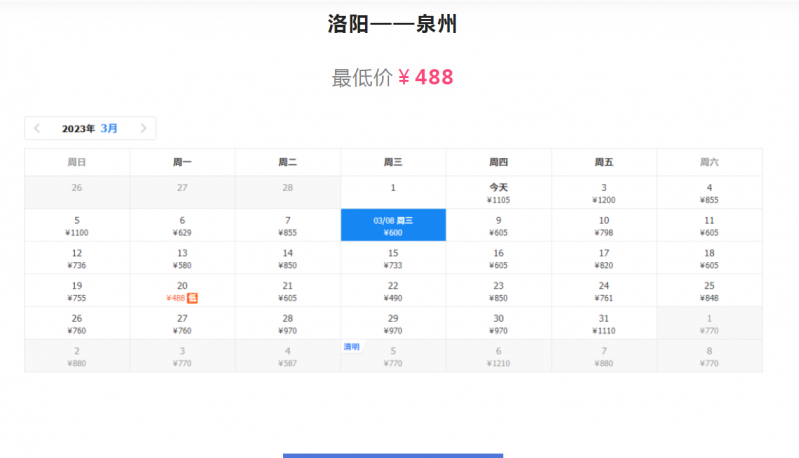Click the orange lowest-price badge on the 20th
Screen dimensions: 799x458
tap(193, 297)
